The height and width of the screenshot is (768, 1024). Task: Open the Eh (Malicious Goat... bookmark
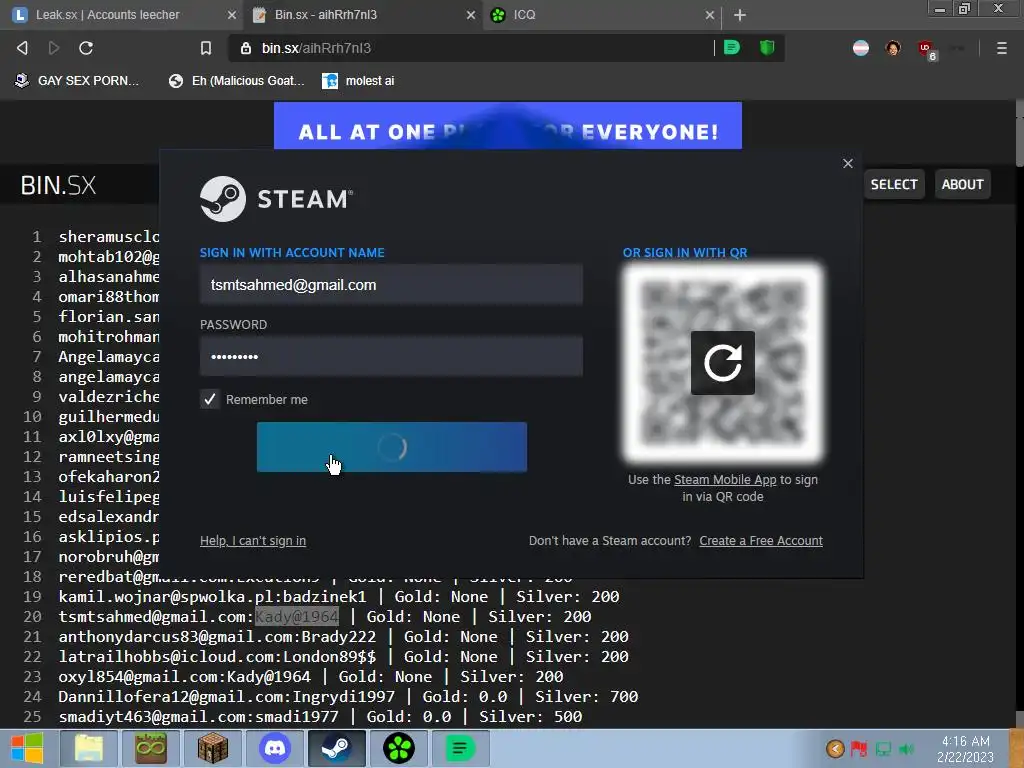(236, 81)
